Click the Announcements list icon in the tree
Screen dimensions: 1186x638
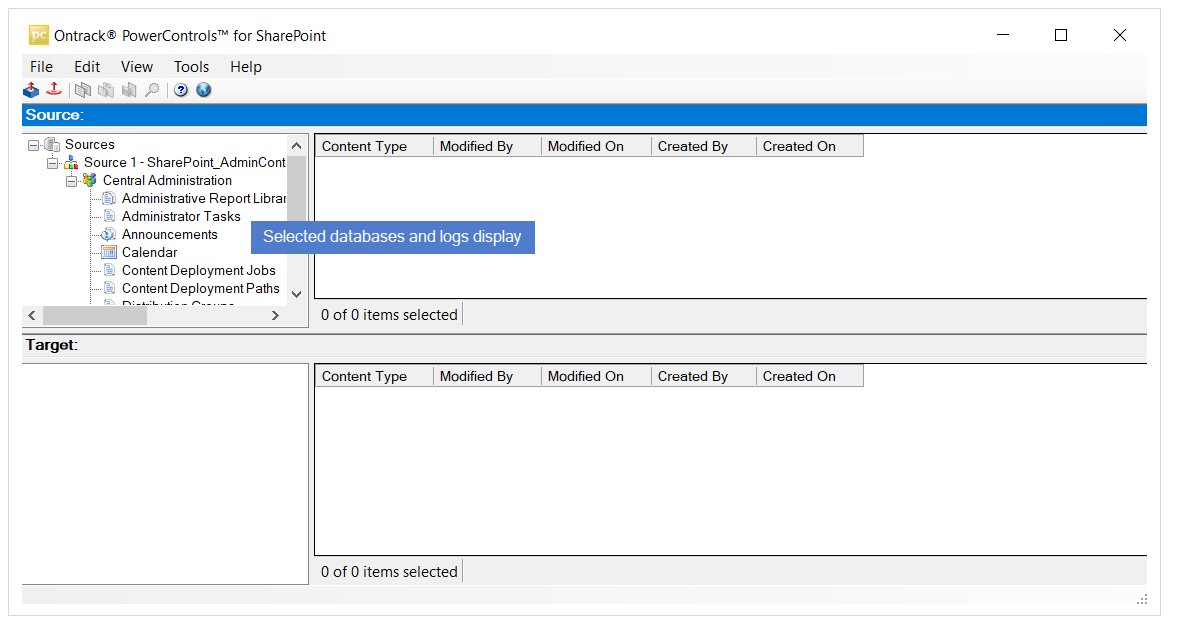point(109,235)
